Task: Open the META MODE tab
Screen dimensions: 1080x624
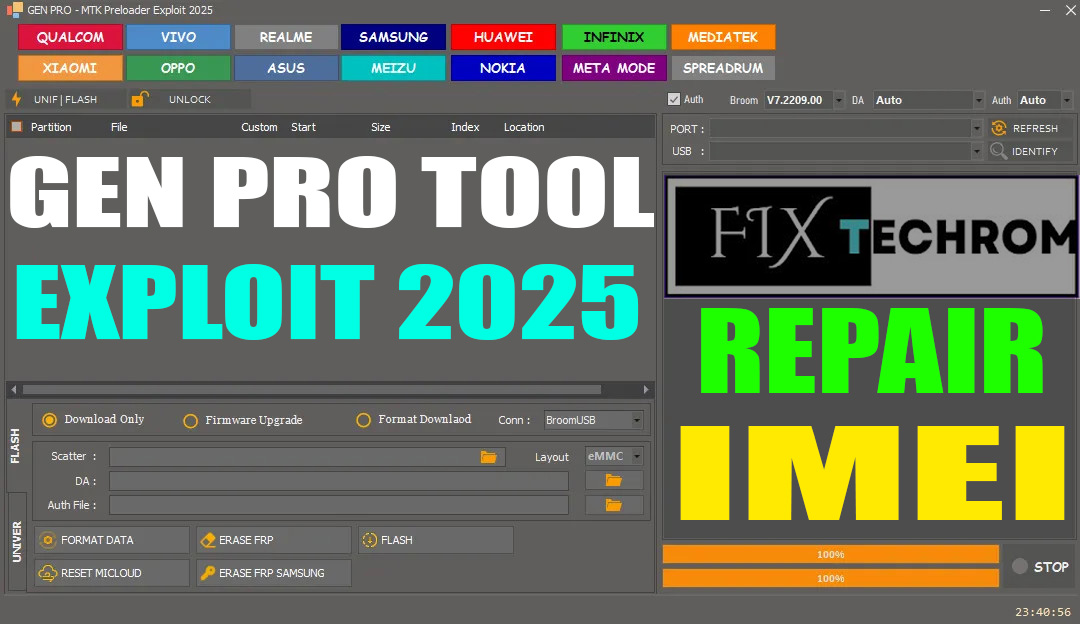Action: (614, 68)
